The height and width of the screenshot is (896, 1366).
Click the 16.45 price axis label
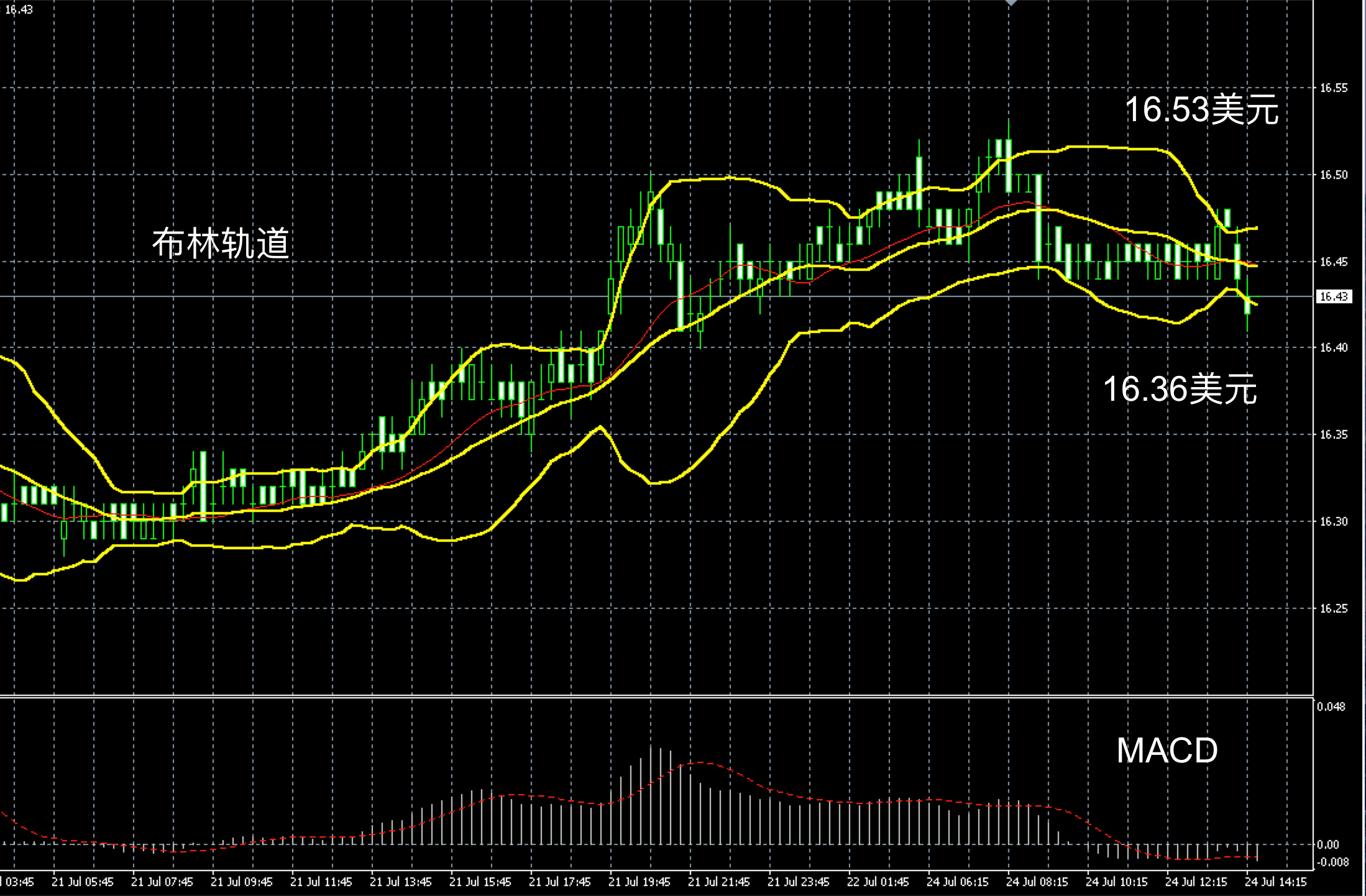click(1334, 262)
